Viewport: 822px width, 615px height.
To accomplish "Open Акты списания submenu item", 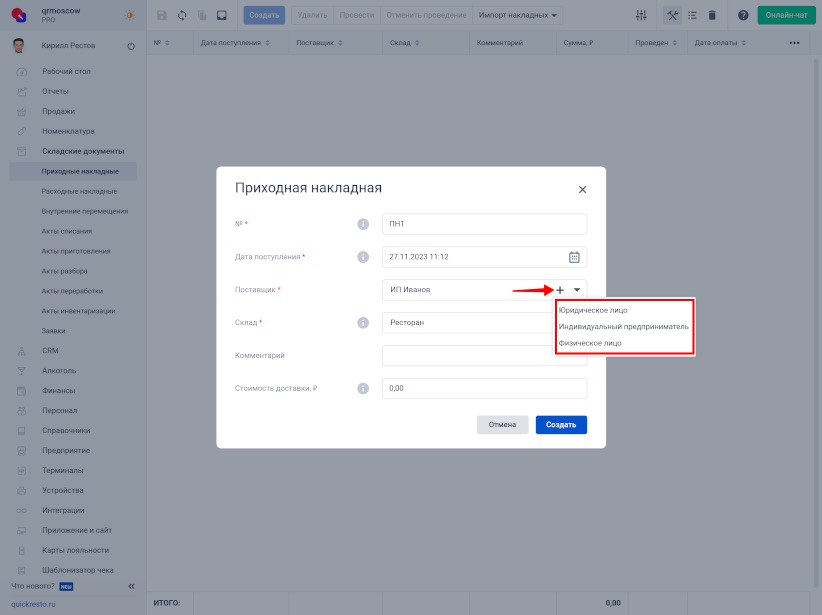I will pos(67,231).
